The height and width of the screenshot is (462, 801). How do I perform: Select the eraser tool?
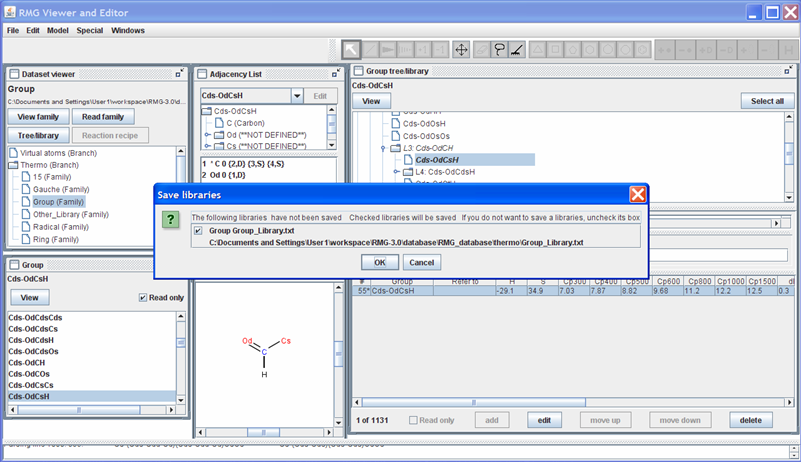click(482, 50)
